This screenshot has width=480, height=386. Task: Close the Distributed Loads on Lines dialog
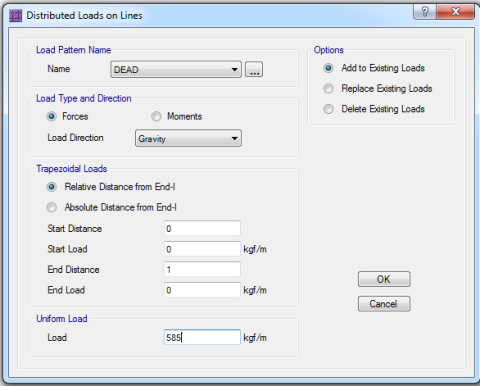tap(455, 12)
